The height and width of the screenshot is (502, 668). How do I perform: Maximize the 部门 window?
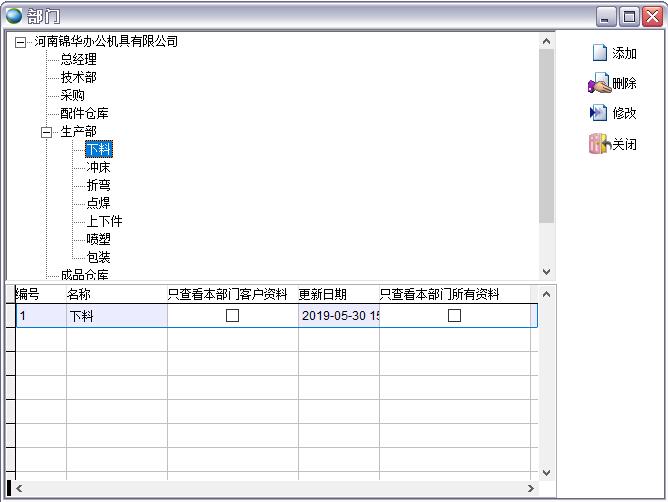(x=629, y=16)
